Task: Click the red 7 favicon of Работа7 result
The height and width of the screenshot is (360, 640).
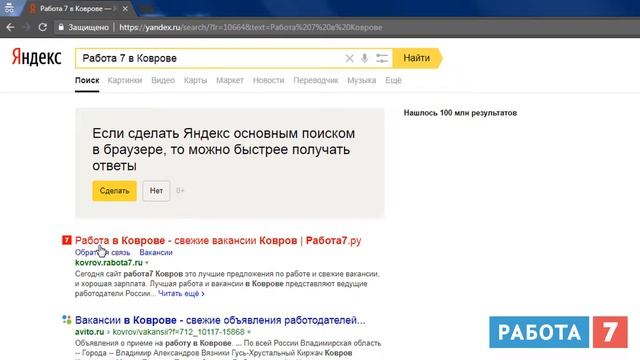Action: (67, 240)
